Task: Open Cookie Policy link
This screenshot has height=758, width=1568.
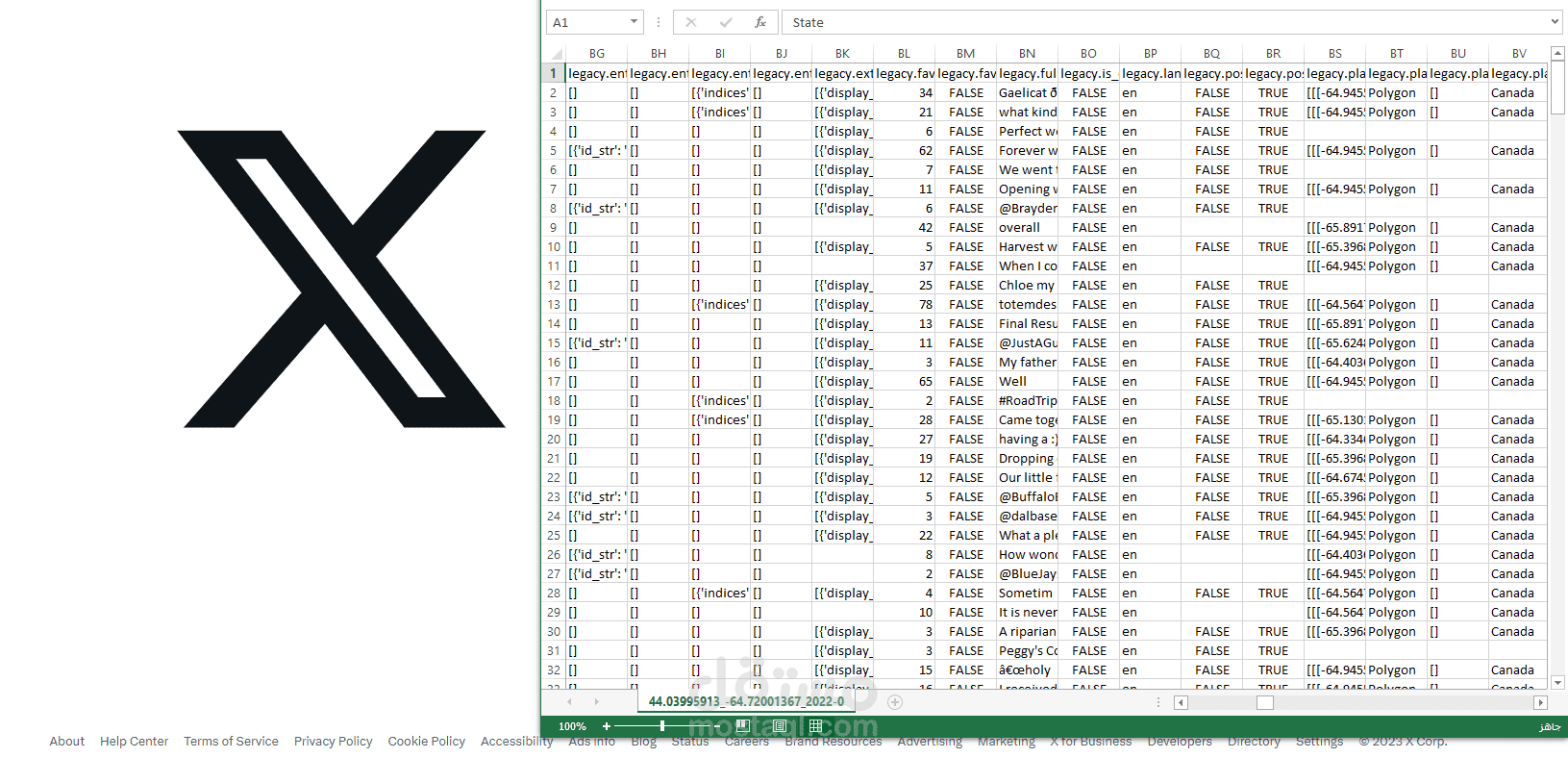Action: 426,741
